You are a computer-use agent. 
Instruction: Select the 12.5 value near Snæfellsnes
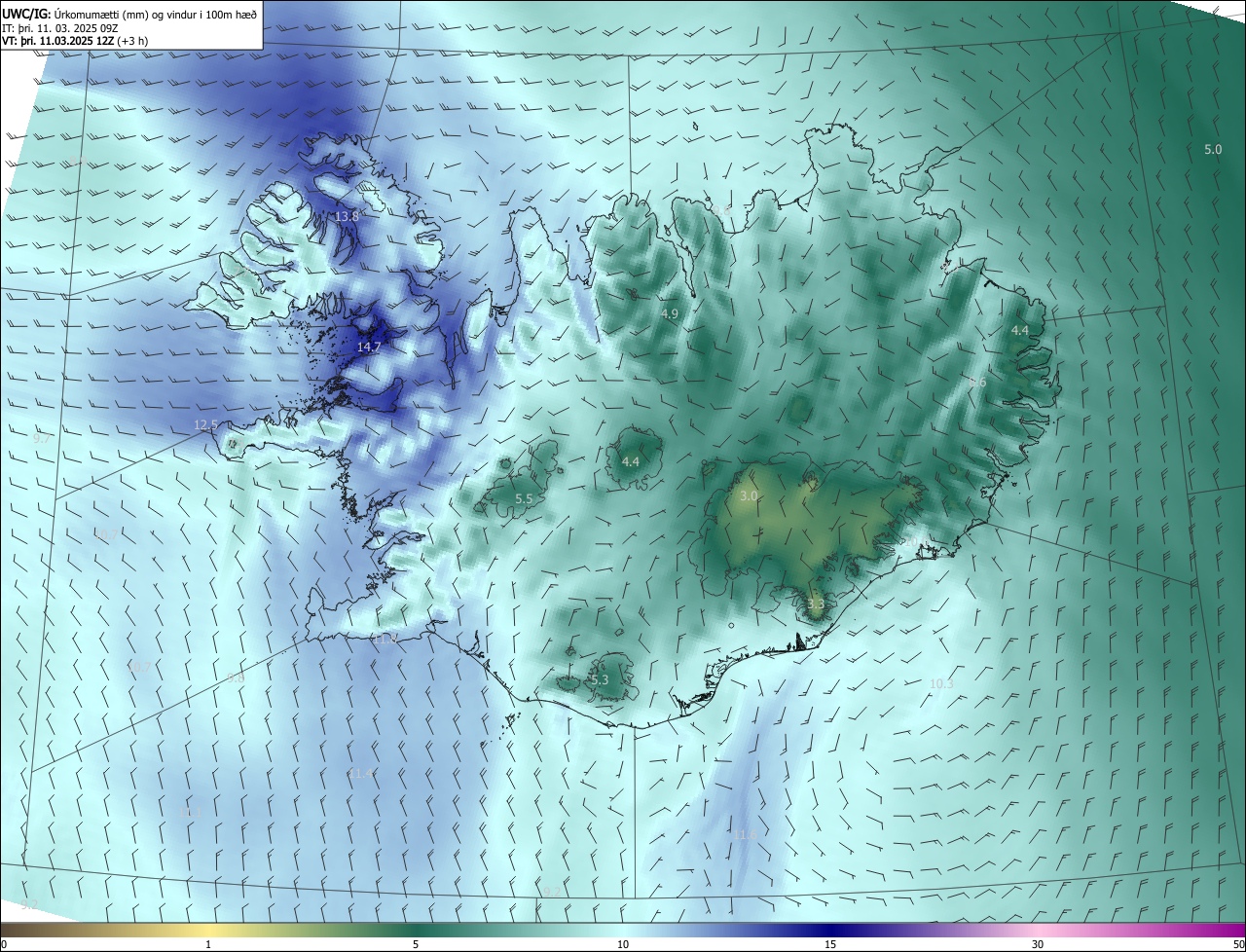pyautogui.click(x=205, y=424)
